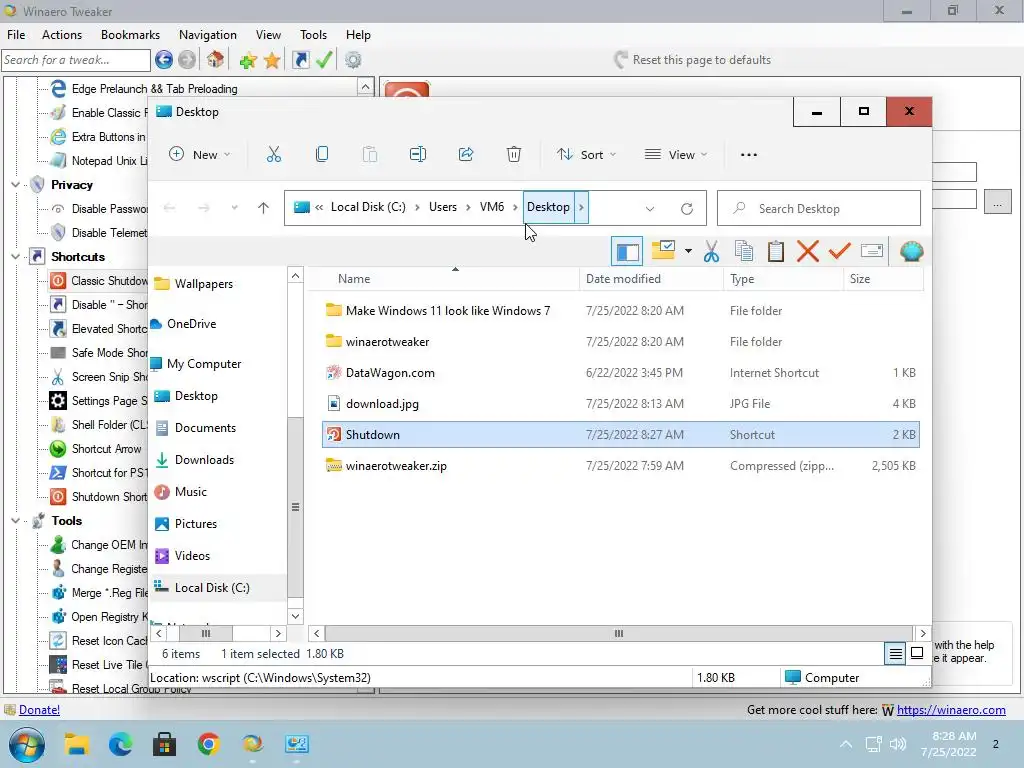Click Users in the address breadcrumb
The width and height of the screenshot is (1024, 768).
(x=443, y=207)
